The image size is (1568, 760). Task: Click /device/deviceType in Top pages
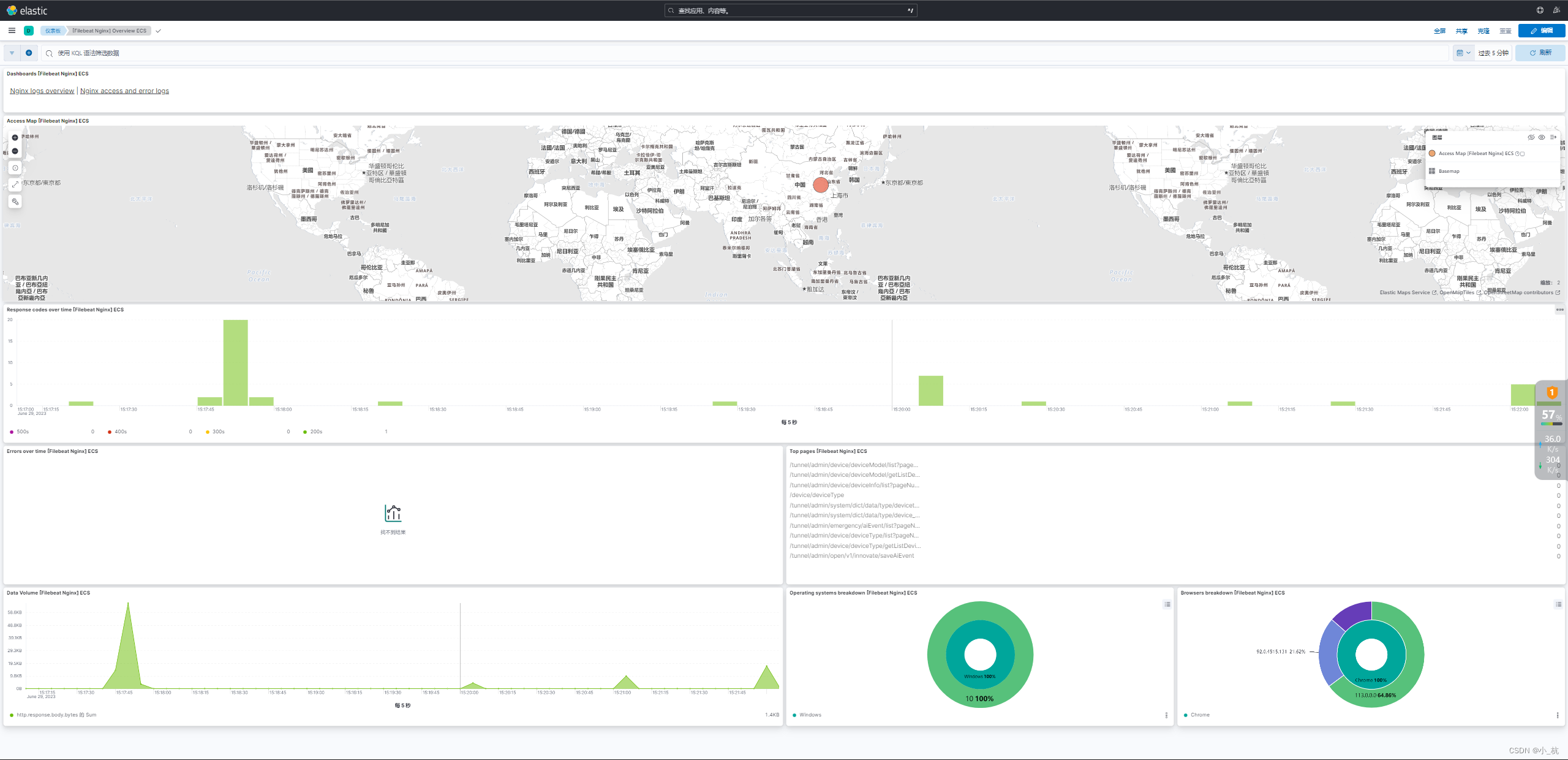[816, 495]
